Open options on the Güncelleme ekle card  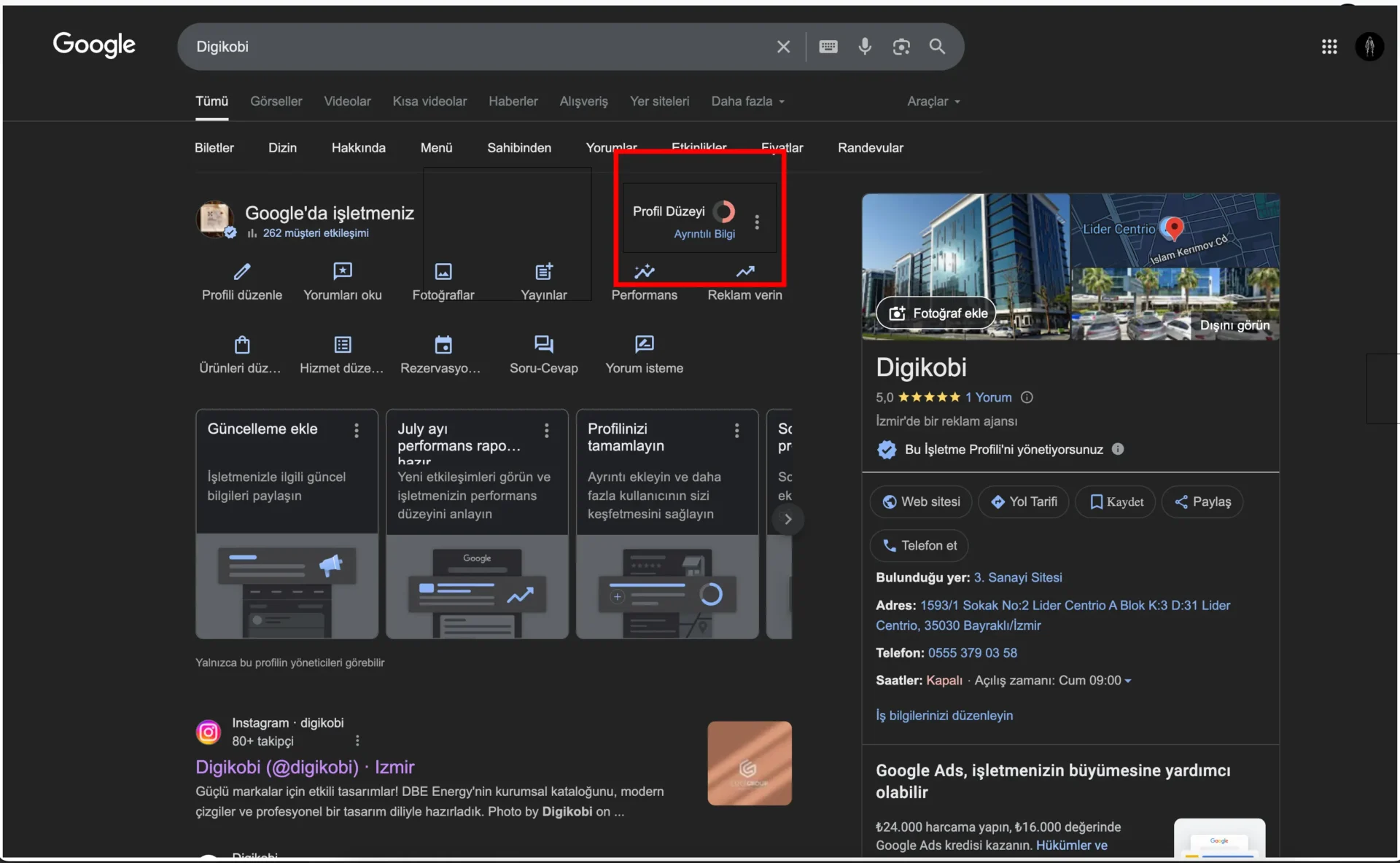coord(357,431)
